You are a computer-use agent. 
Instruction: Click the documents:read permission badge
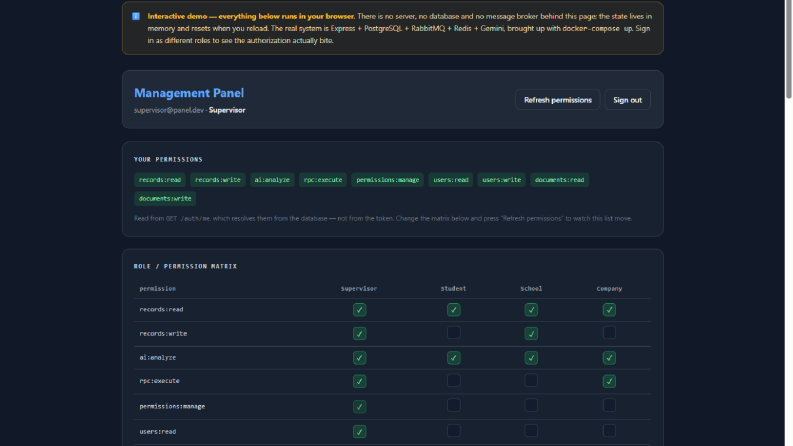point(559,180)
